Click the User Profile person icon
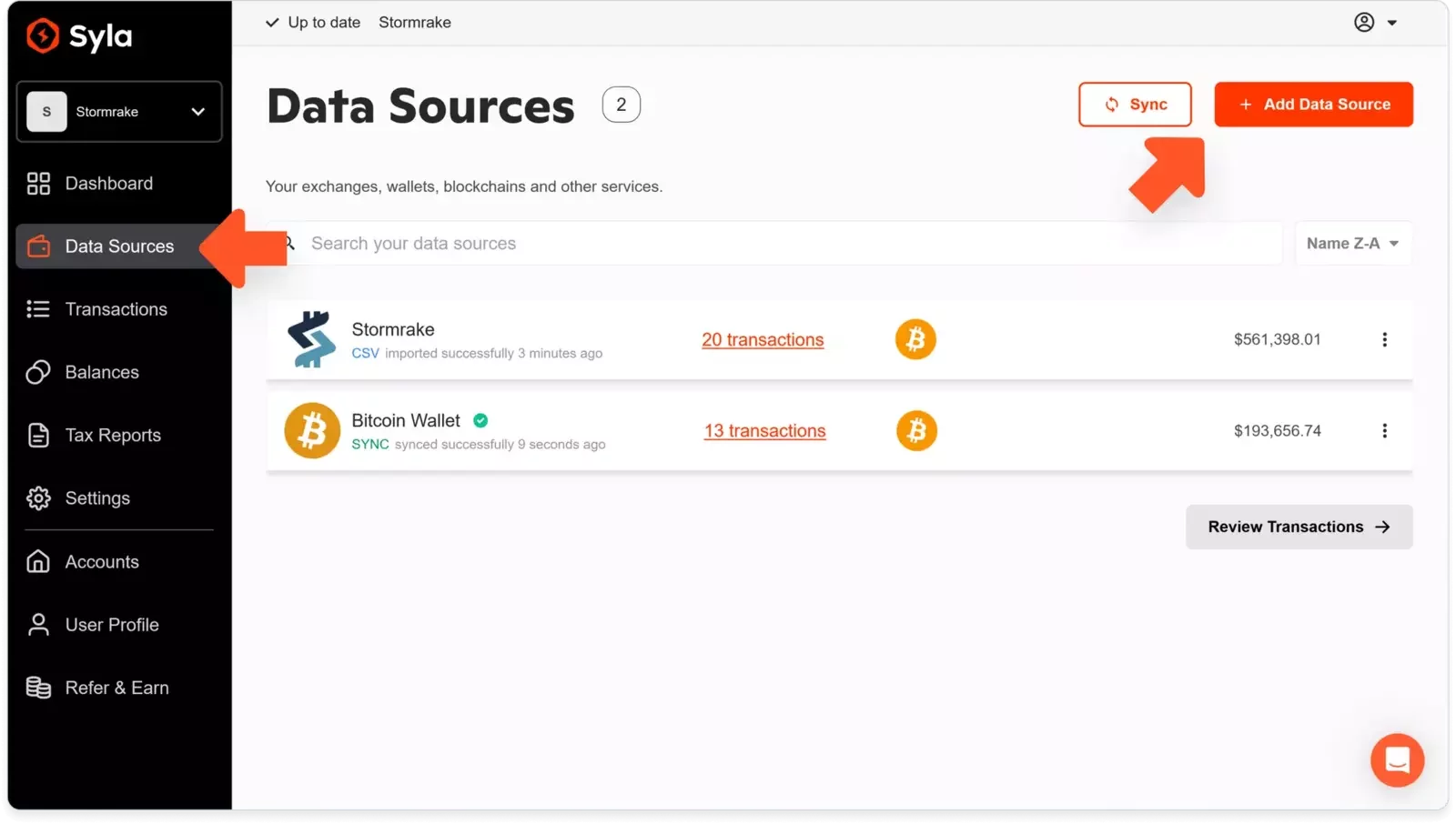1456x824 pixels. pyautogui.click(x=38, y=625)
